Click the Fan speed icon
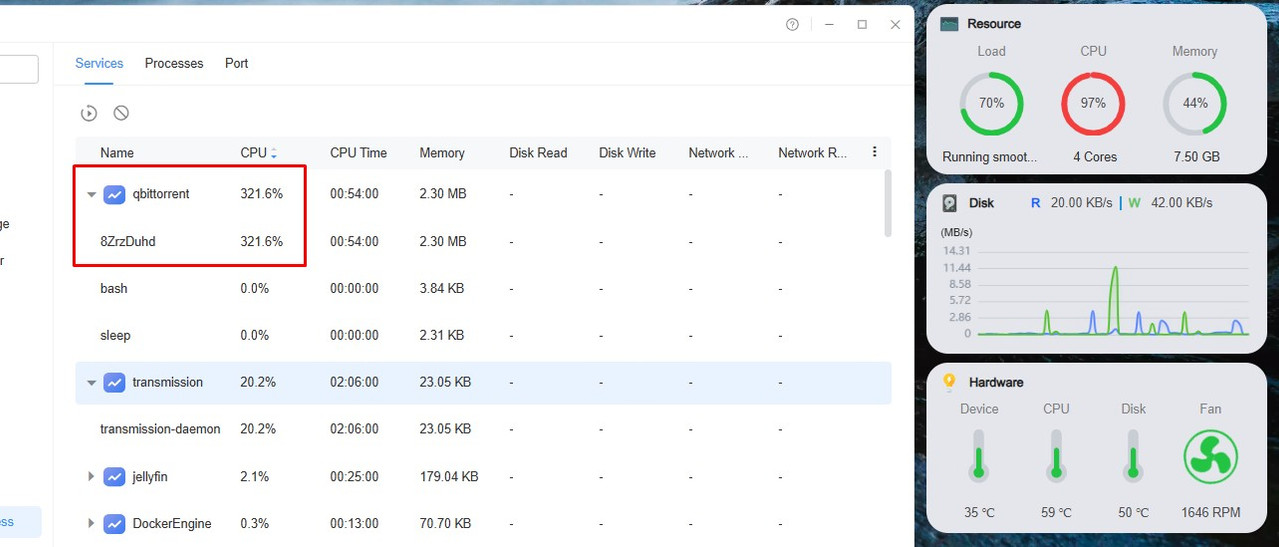1279x547 pixels. click(1210, 457)
